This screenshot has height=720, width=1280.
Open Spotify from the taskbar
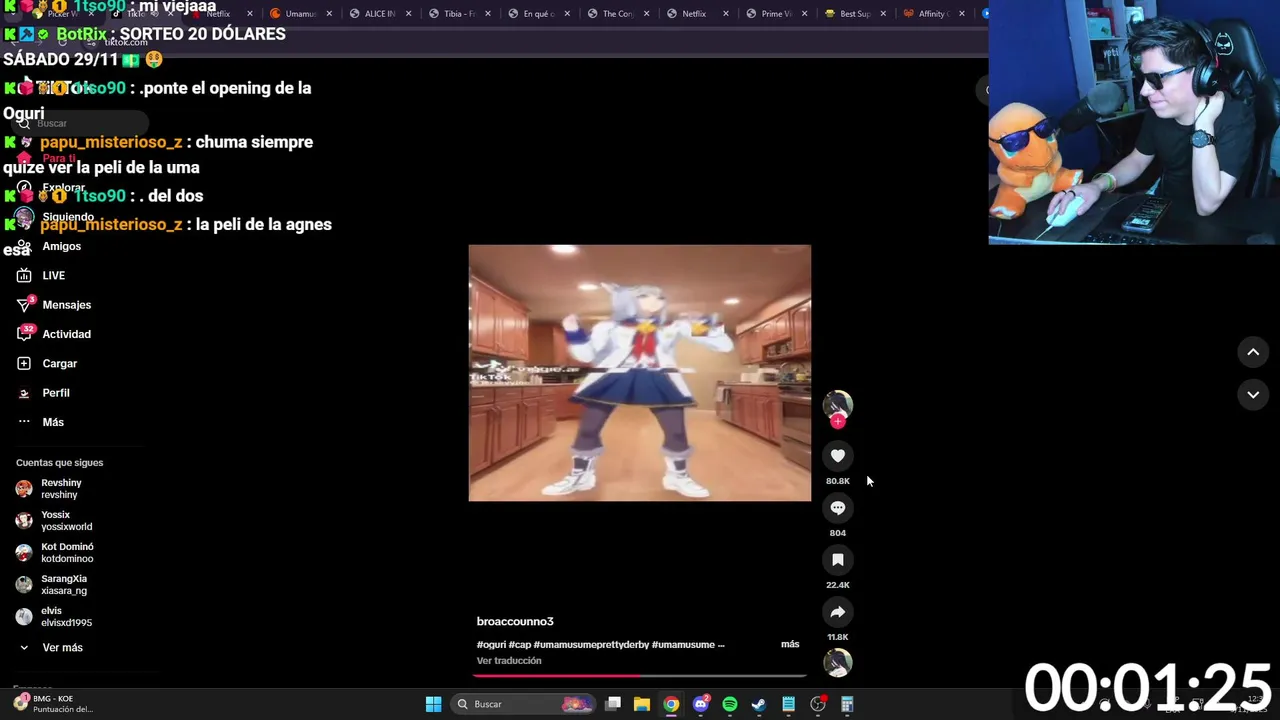(730, 704)
